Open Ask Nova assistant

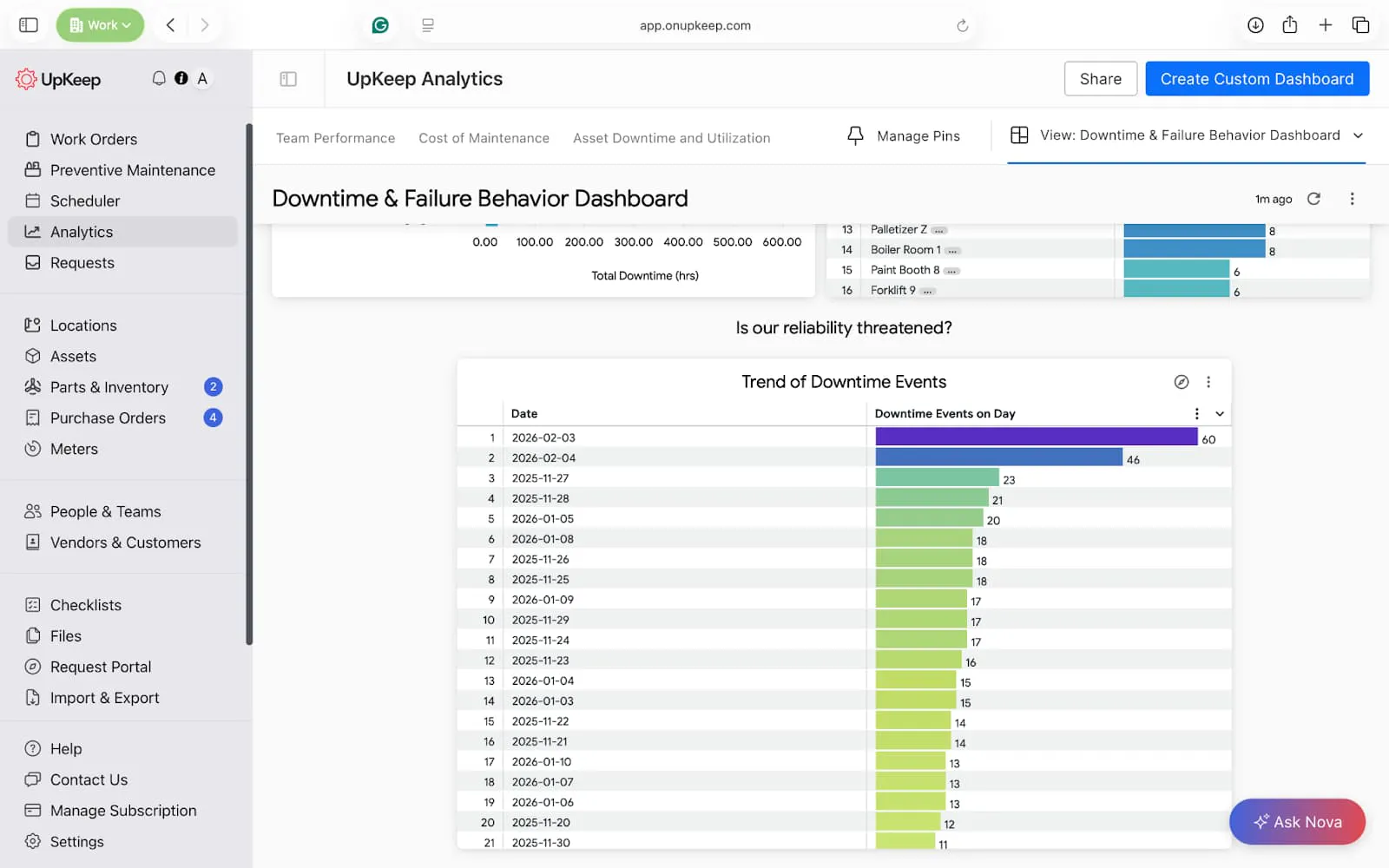click(1297, 822)
